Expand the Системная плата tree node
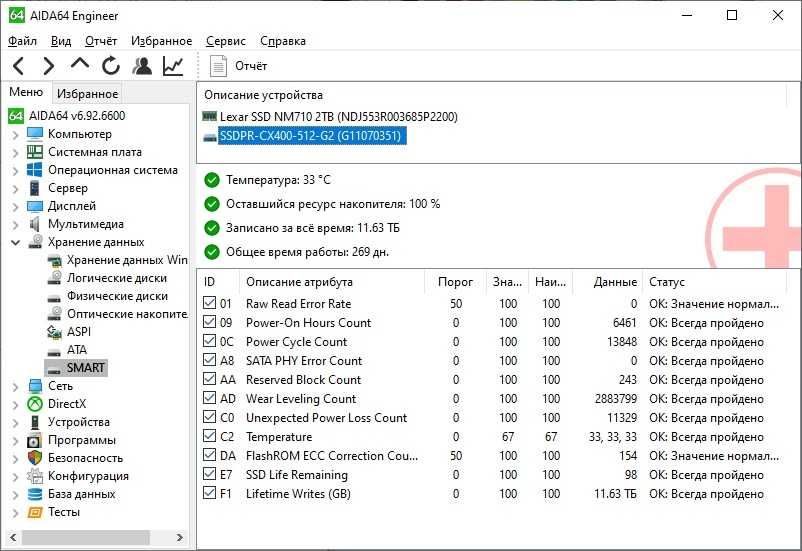 (x=15, y=153)
